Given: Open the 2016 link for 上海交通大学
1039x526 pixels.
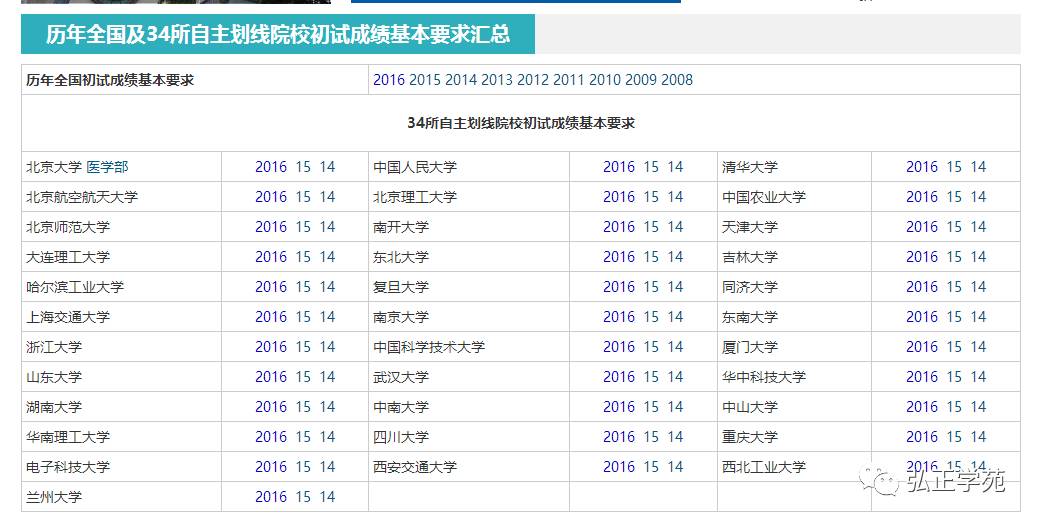Looking at the screenshot, I should pyautogui.click(x=271, y=317).
